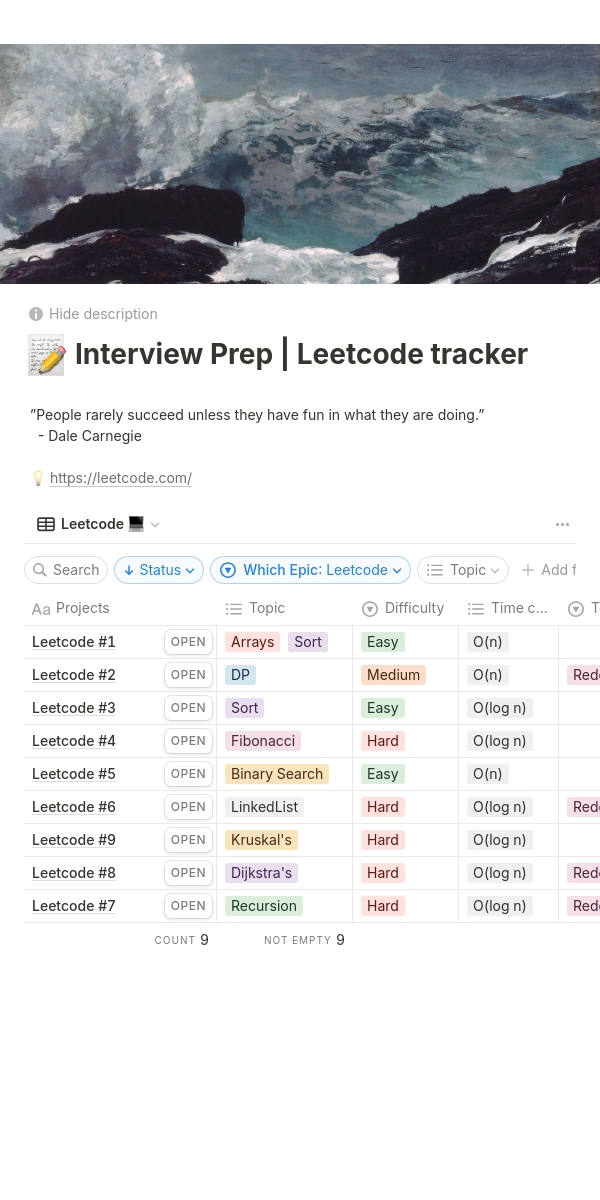
Task: Click the table view icon next to Leetcode
Action: (x=46, y=524)
